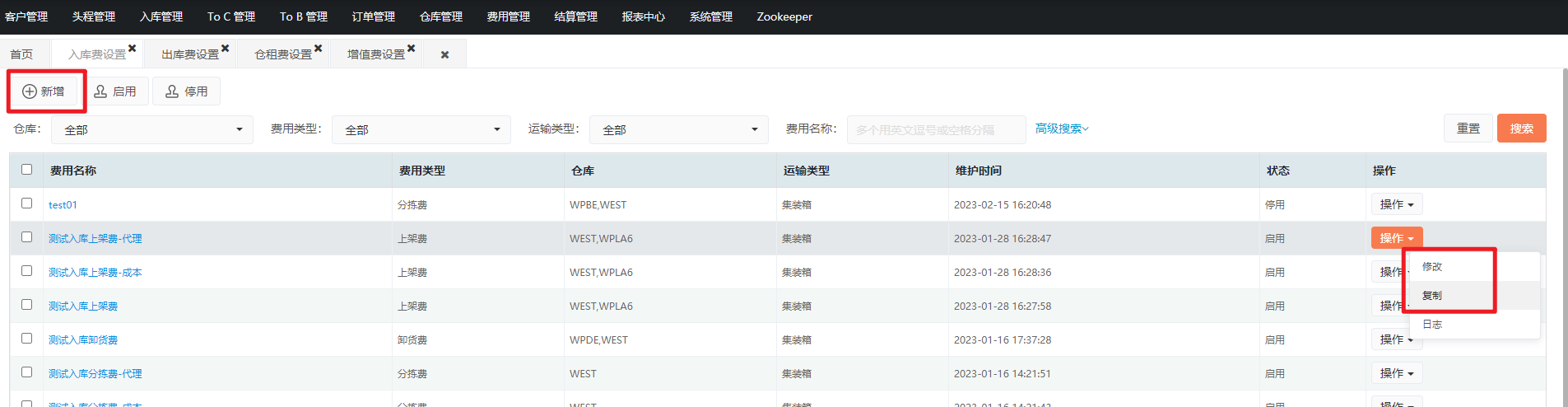Screen dimensions: 1568x407
Task: Open the 仓库管理 menu
Action: [x=441, y=16]
